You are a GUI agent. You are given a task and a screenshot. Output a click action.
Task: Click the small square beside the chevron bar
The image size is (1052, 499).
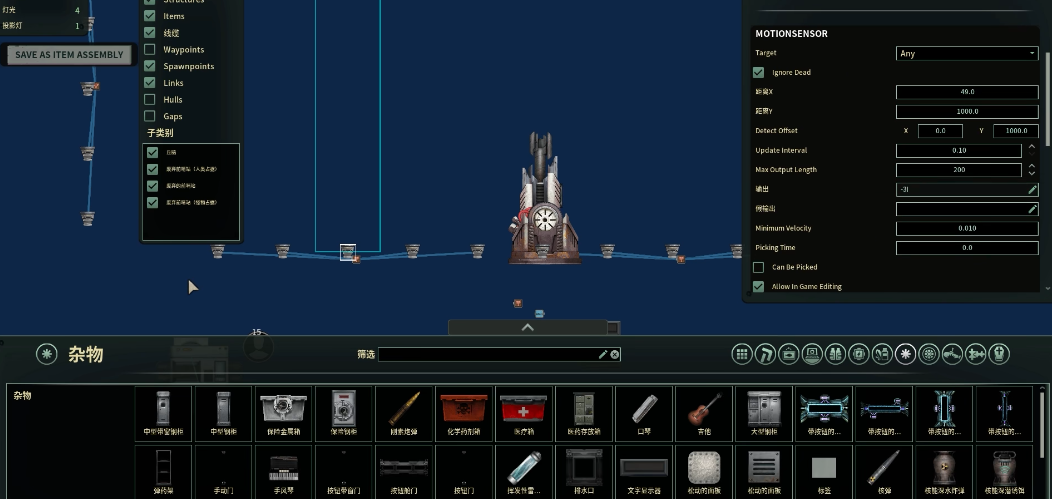pyautogui.click(x=613, y=328)
